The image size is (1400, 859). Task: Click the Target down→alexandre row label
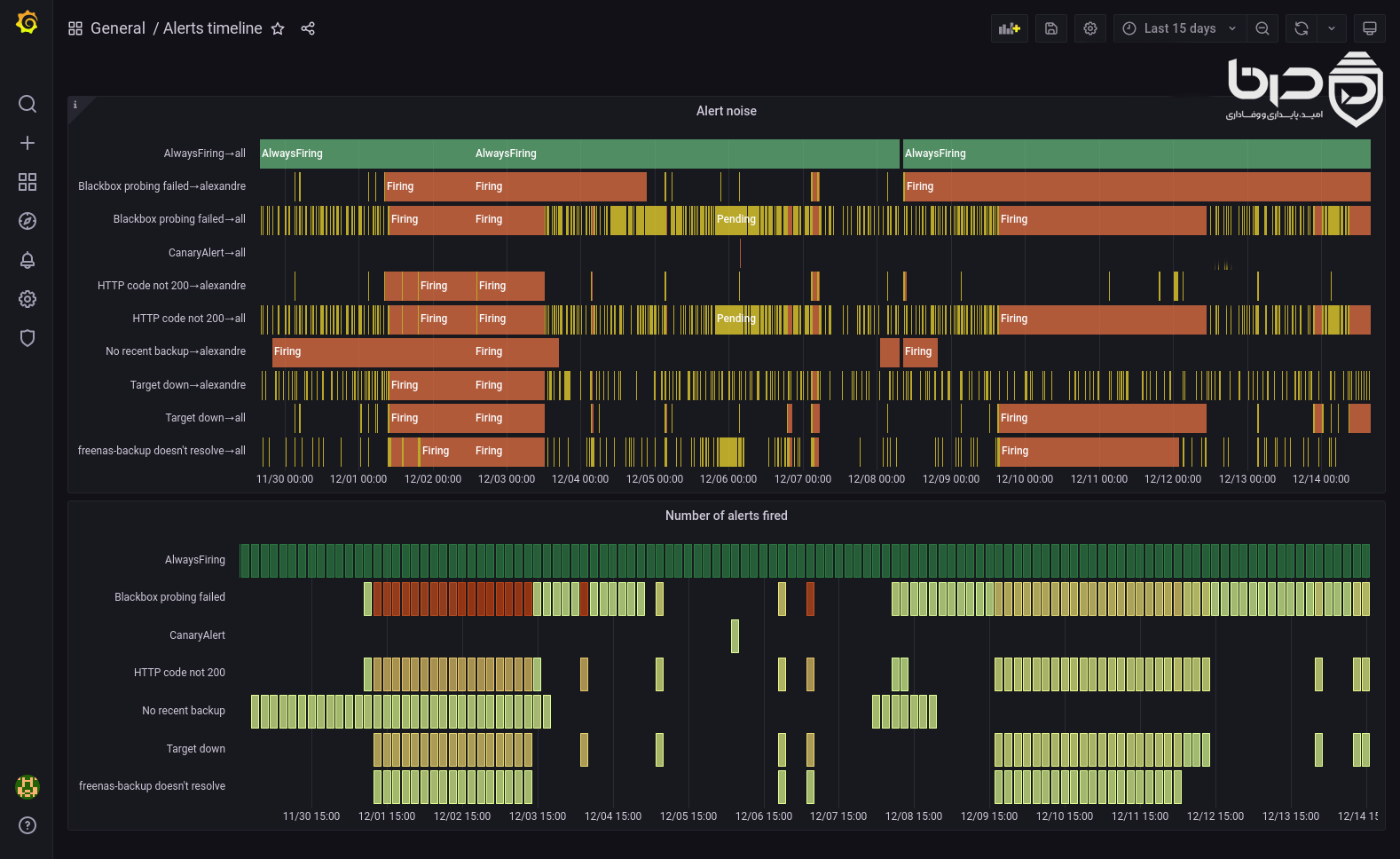[188, 385]
